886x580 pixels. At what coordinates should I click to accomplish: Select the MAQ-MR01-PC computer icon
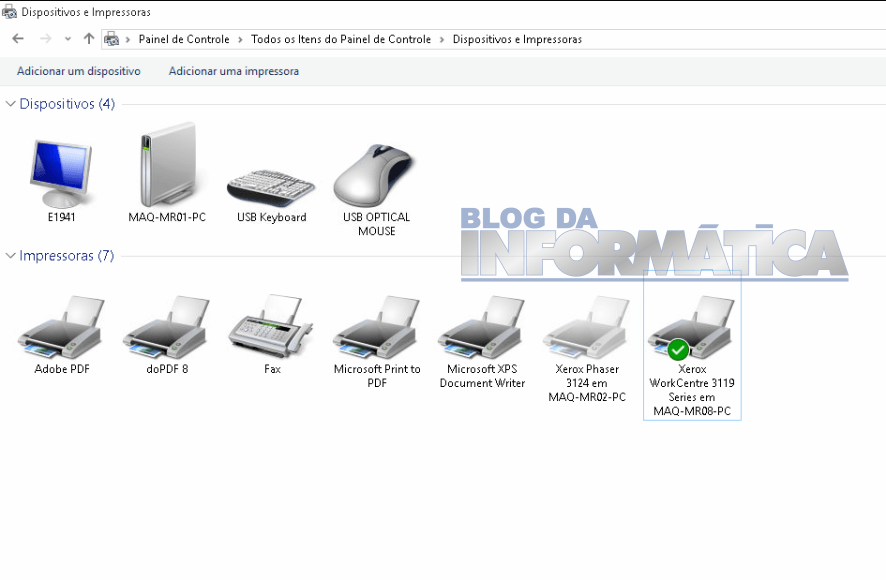167,165
